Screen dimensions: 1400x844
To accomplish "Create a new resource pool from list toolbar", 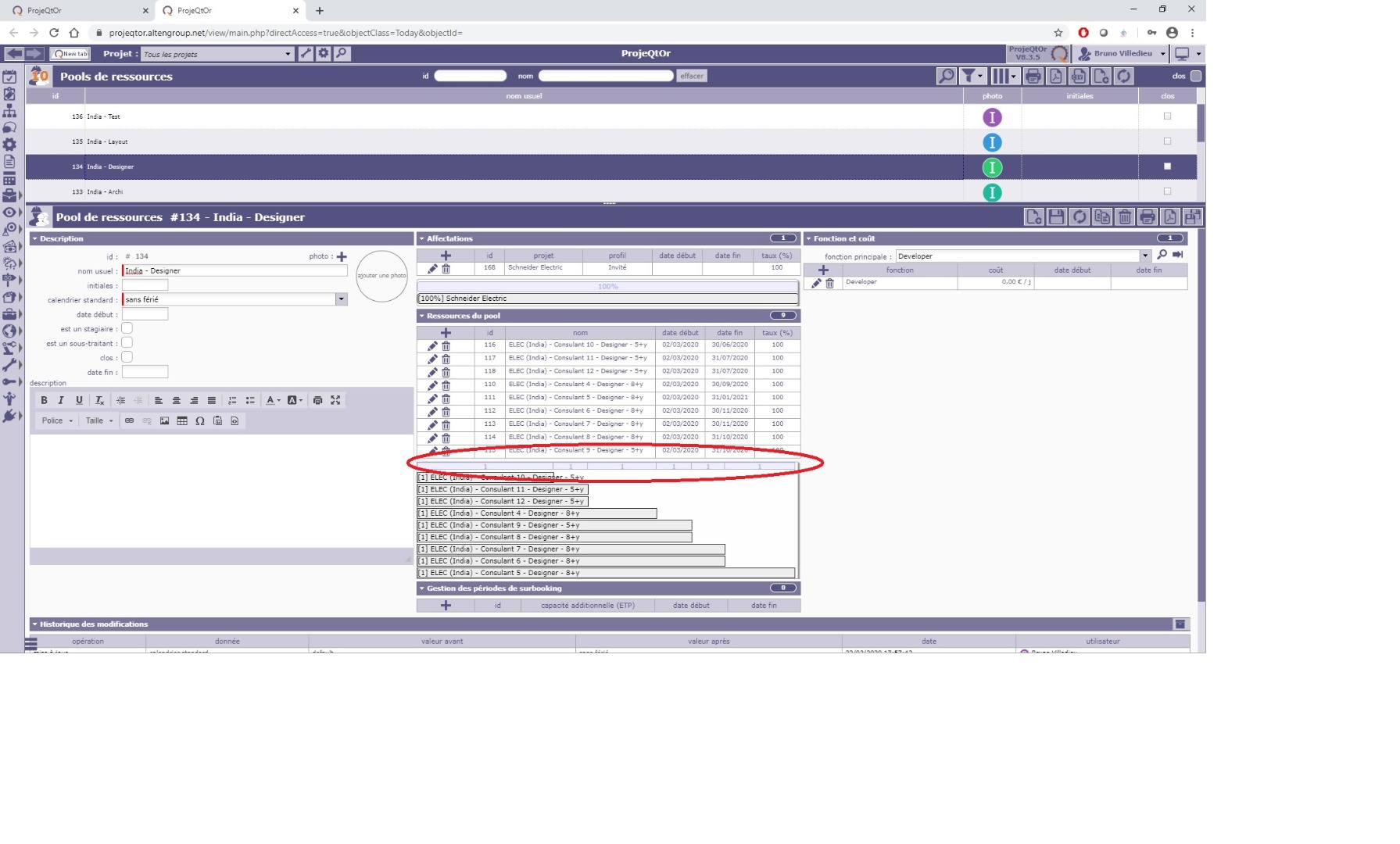I will tap(1101, 76).
